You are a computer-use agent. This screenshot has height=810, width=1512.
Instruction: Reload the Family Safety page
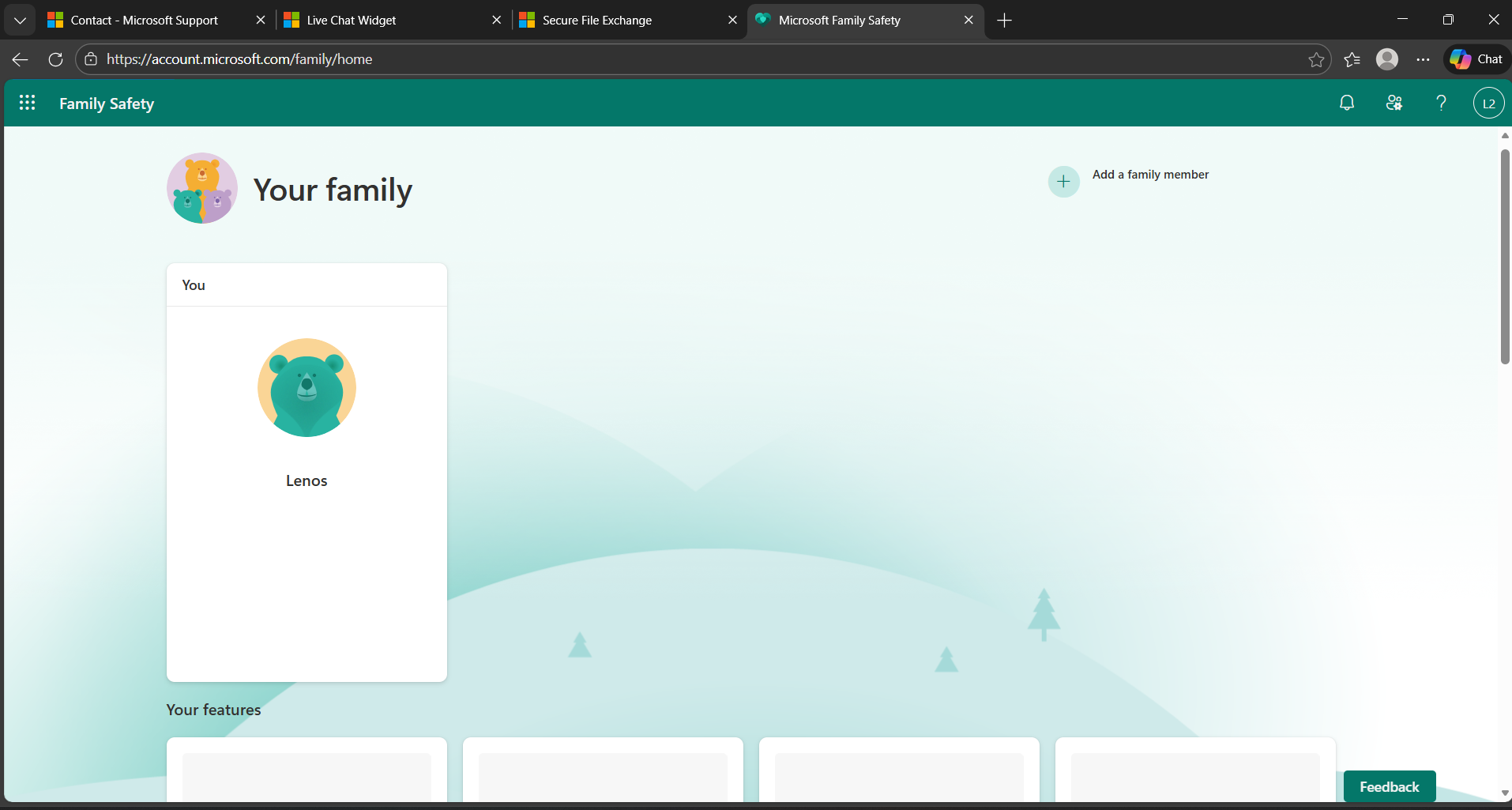55,58
